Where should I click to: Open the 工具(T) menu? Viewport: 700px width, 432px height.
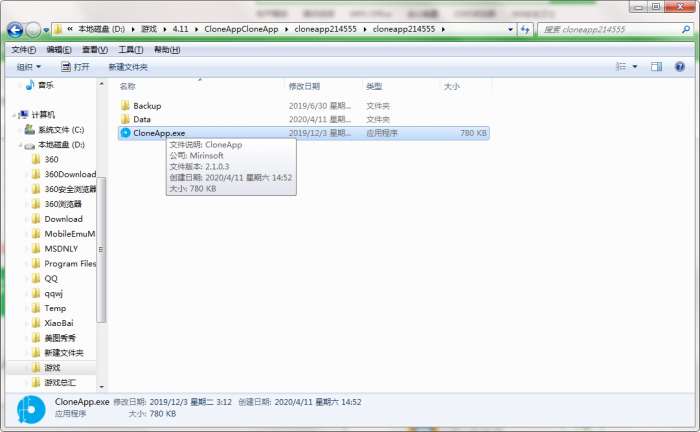click(130, 50)
